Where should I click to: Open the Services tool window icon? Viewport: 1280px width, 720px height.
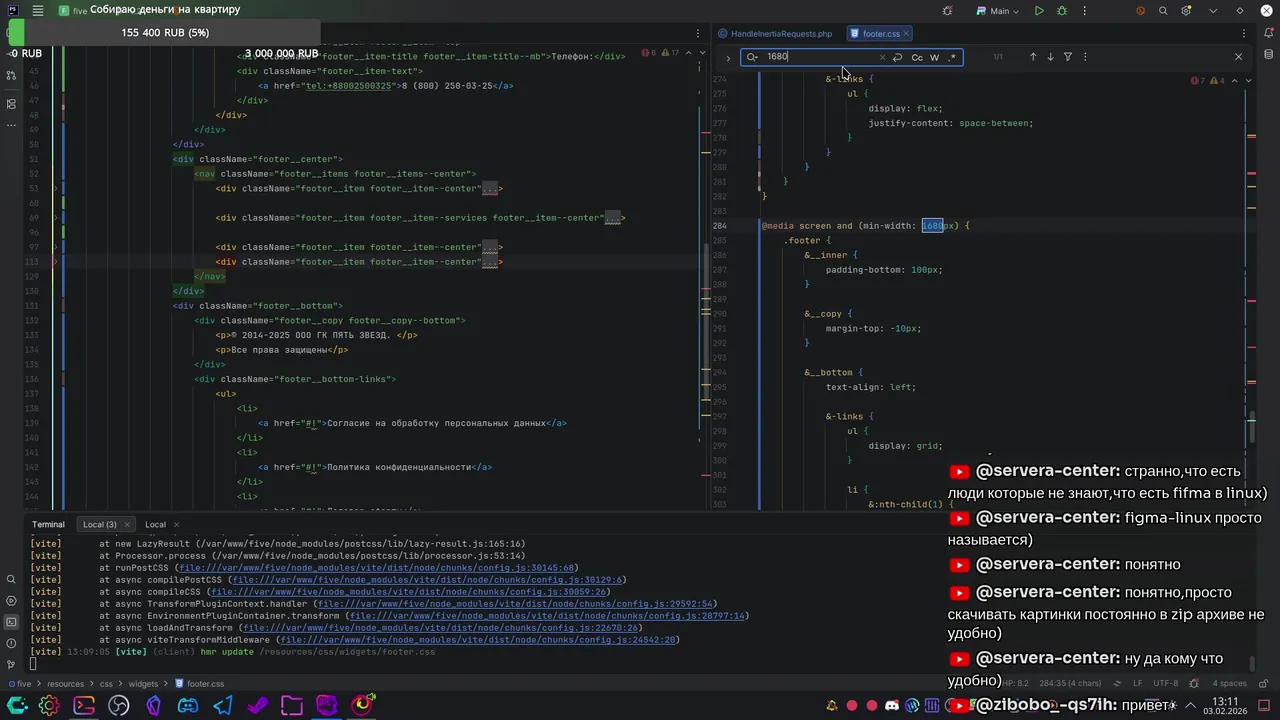tap(11, 600)
